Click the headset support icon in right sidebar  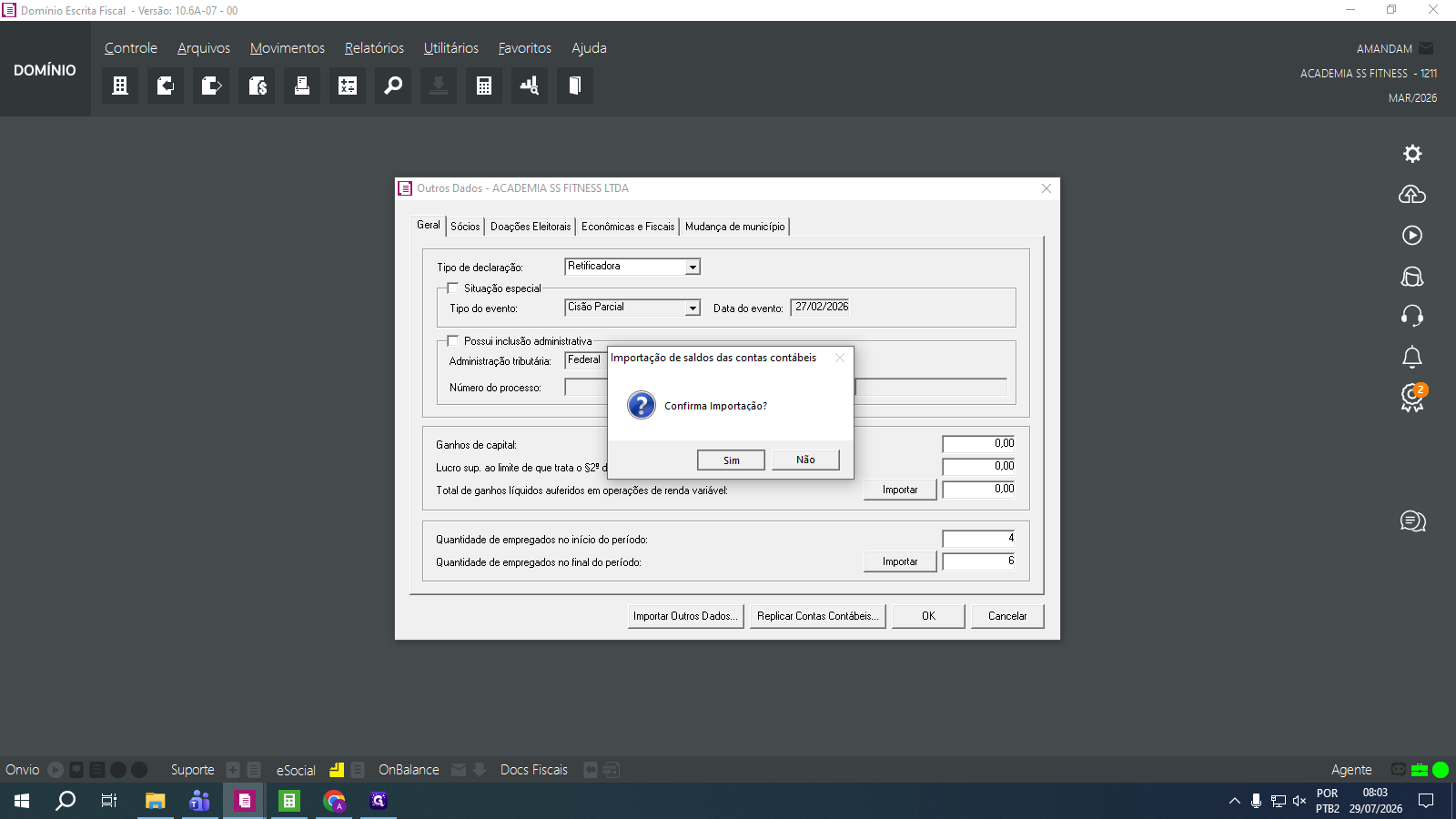pyautogui.click(x=1412, y=316)
